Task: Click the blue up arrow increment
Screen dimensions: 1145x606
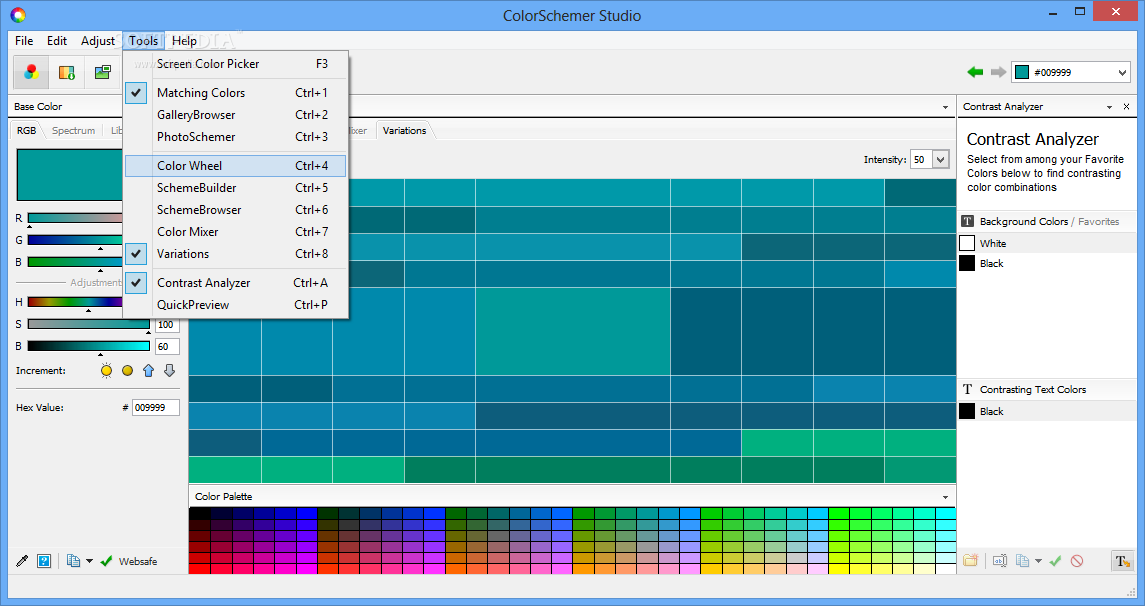Action: tap(148, 370)
